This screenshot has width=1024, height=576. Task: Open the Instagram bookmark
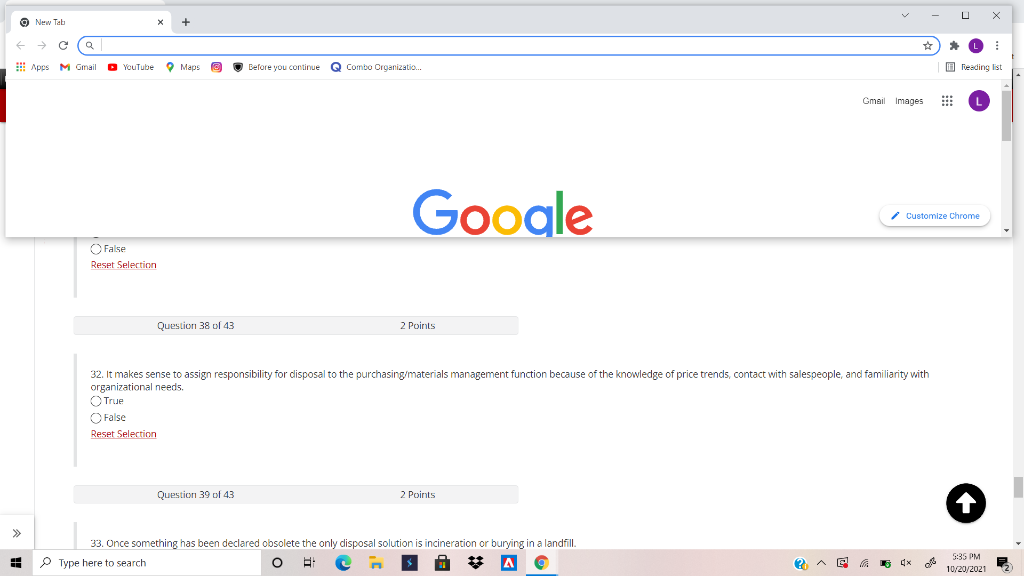click(x=215, y=67)
